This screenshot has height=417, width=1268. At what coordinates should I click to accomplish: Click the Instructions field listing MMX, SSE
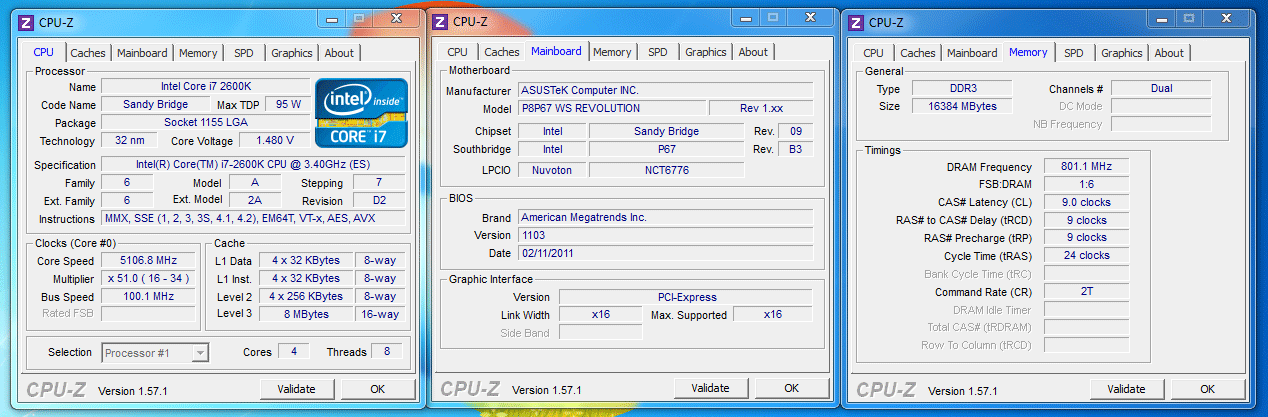(254, 218)
